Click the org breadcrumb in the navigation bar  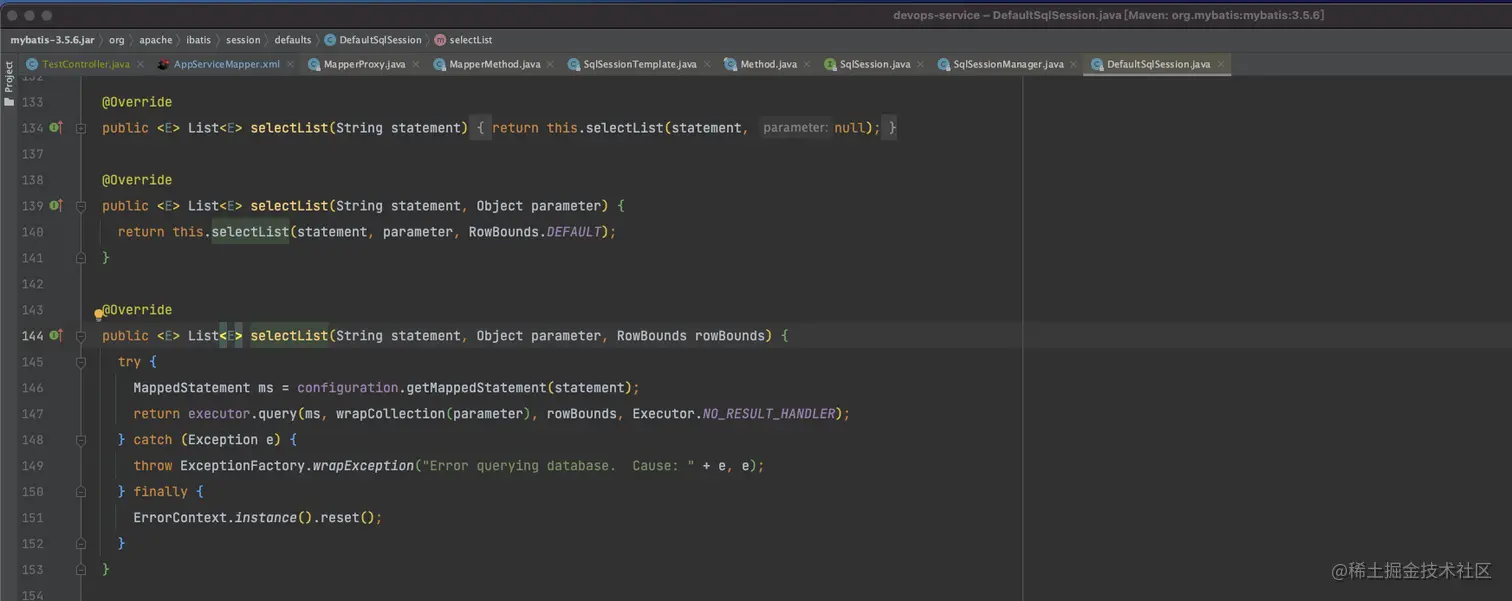tap(117, 40)
